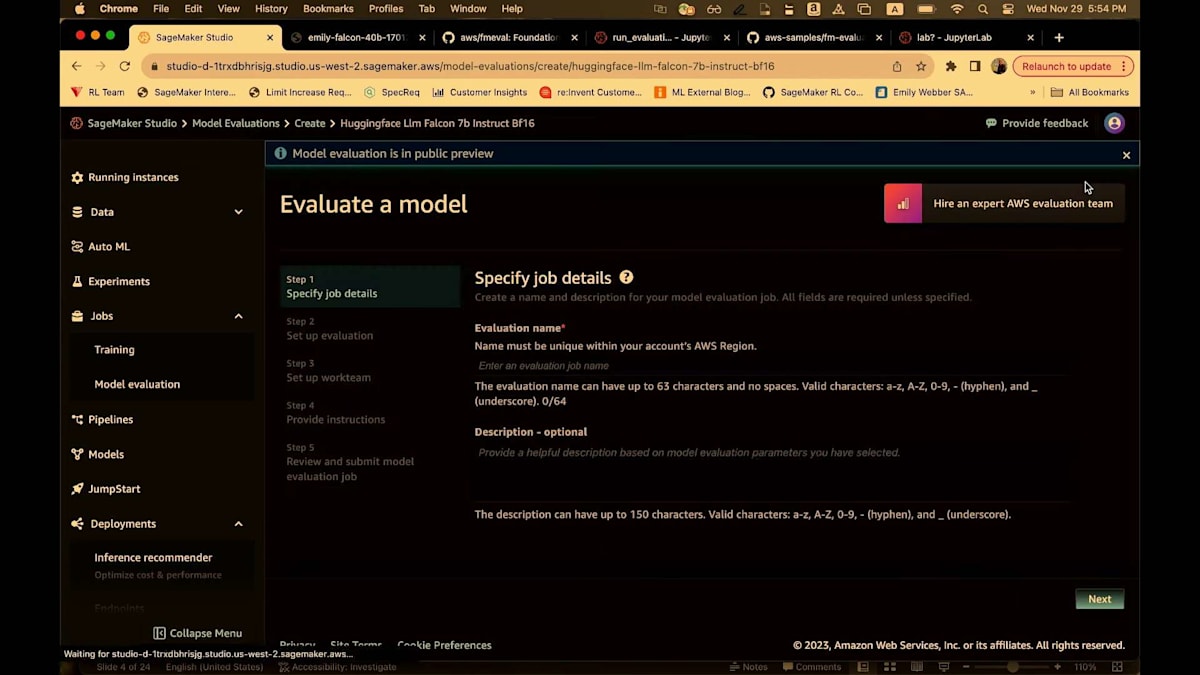This screenshot has height=675, width=1200.
Task: Switch to the run_evaluati... Jupyter tab
Action: click(660, 37)
